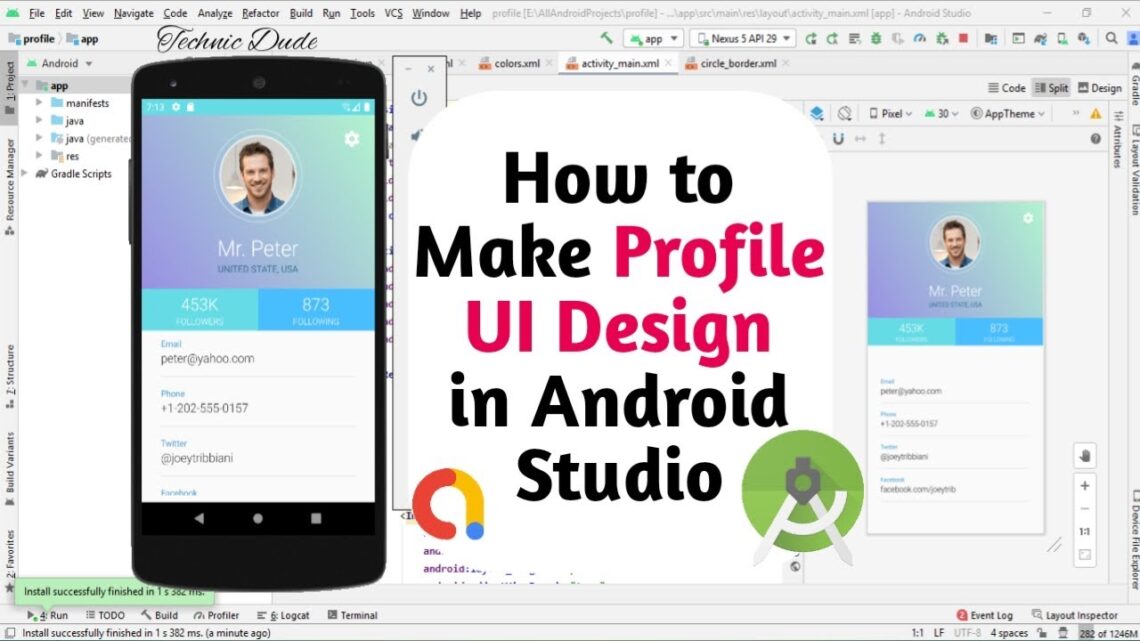Switch editor to Code view mode
Image resolution: width=1140 pixels, height=641 pixels.
click(1006, 88)
